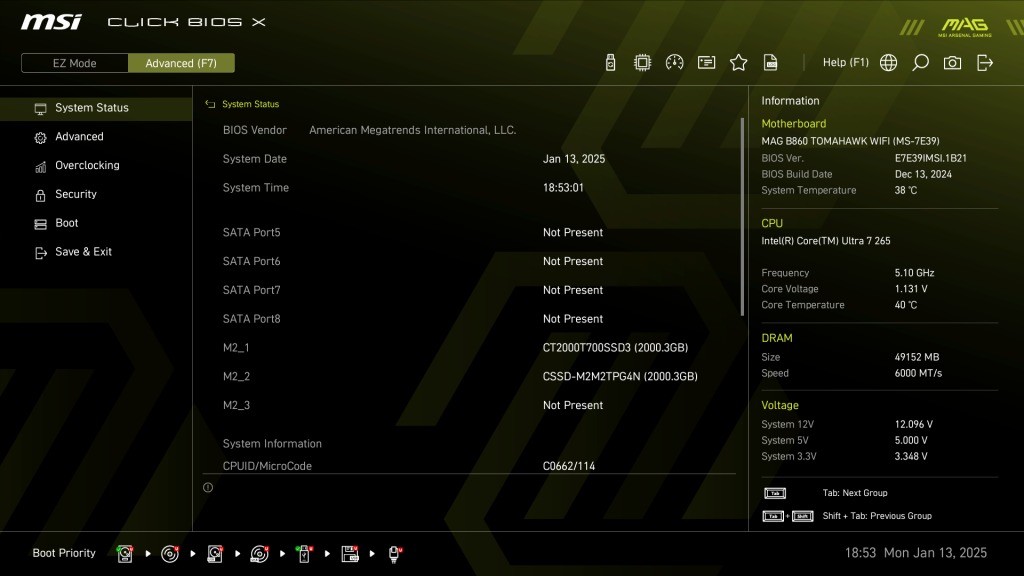Open M-Flash USB drive icon
Viewport: 1024px width, 576px height.
click(610, 63)
